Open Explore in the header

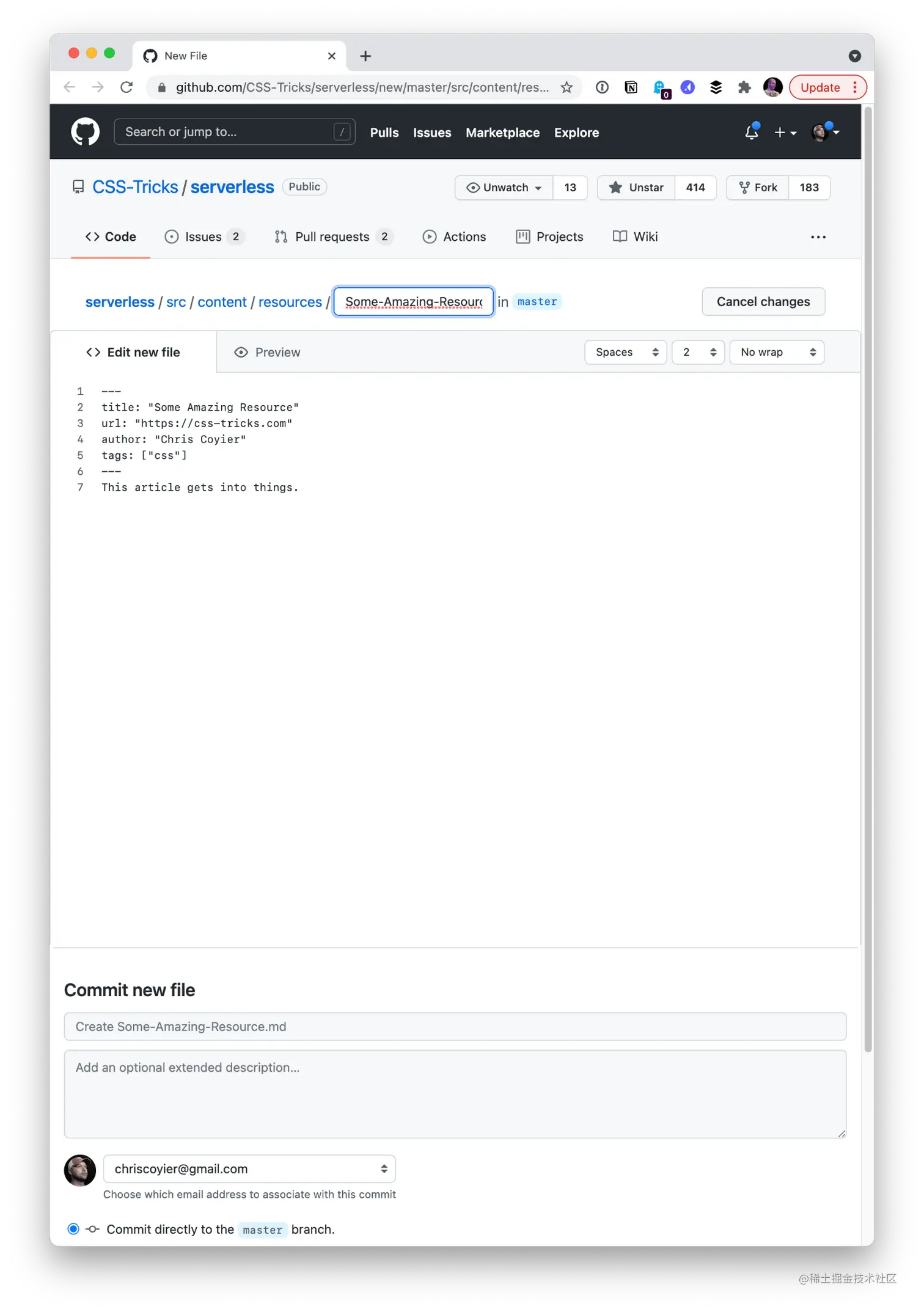tap(576, 133)
